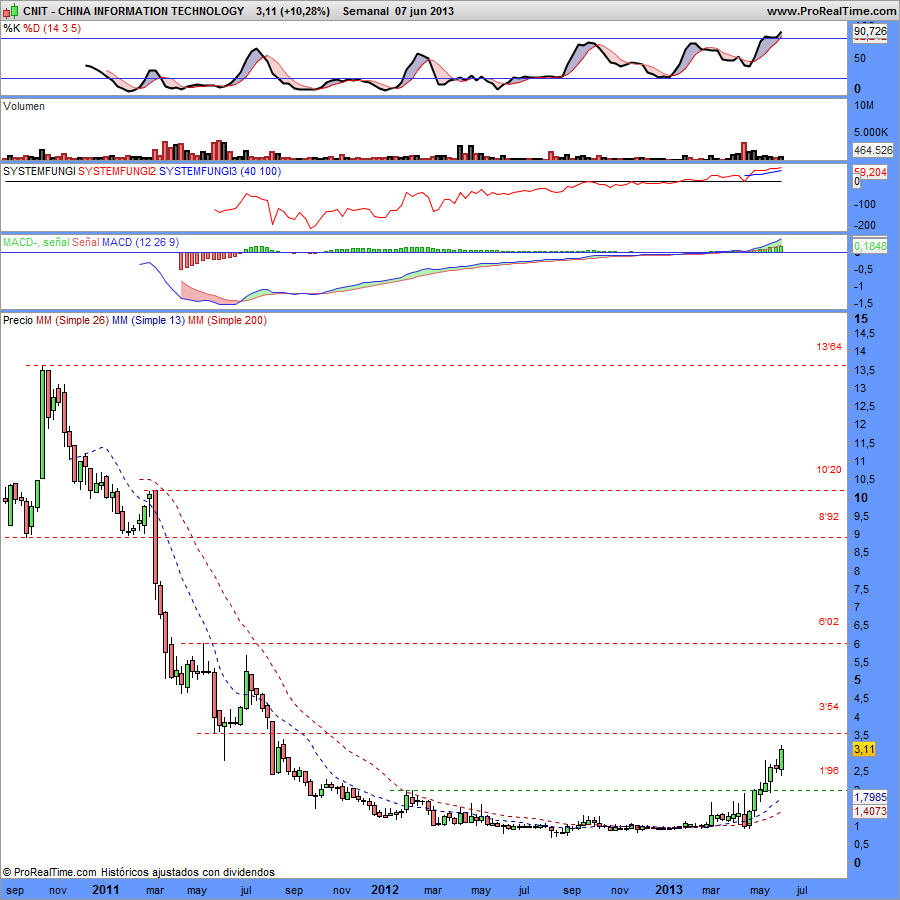Click the Precio panel label

(18, 320)
